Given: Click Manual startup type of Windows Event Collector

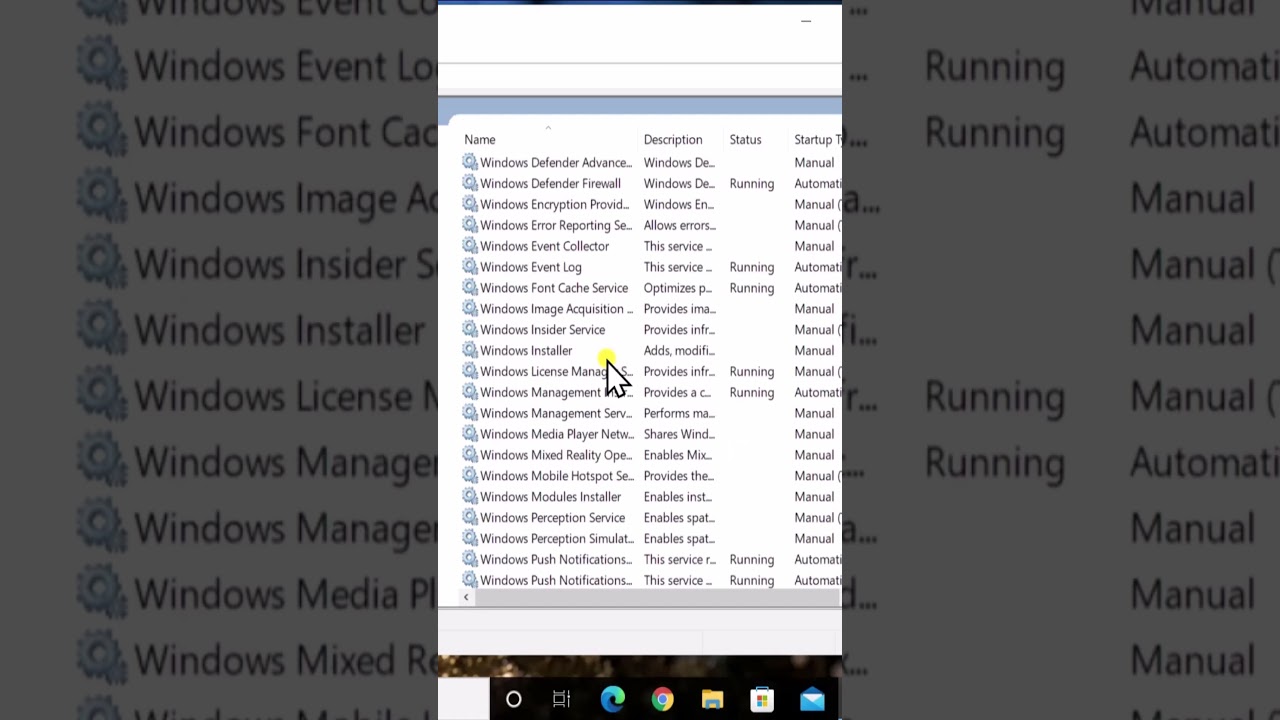Looking at the screenshot, I should (x=814, y=246).
